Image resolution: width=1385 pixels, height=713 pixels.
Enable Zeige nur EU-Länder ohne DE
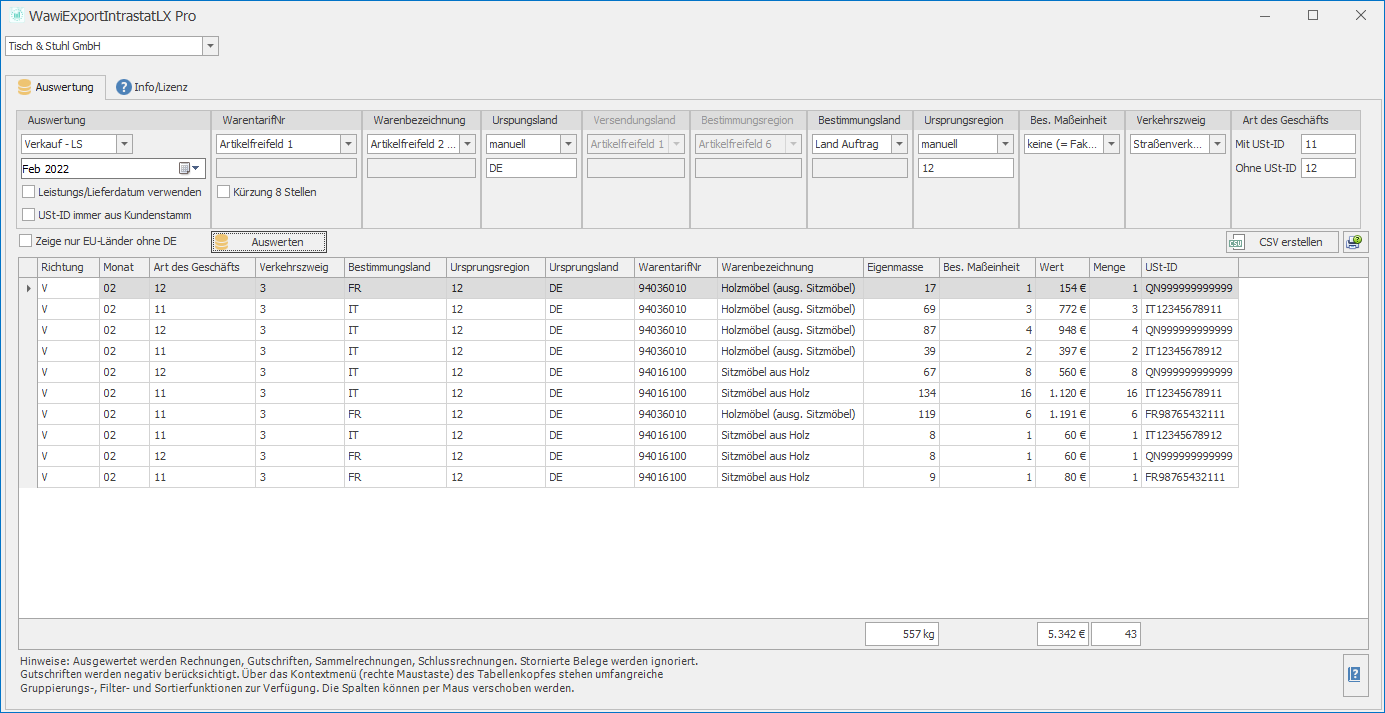(26, 241)
